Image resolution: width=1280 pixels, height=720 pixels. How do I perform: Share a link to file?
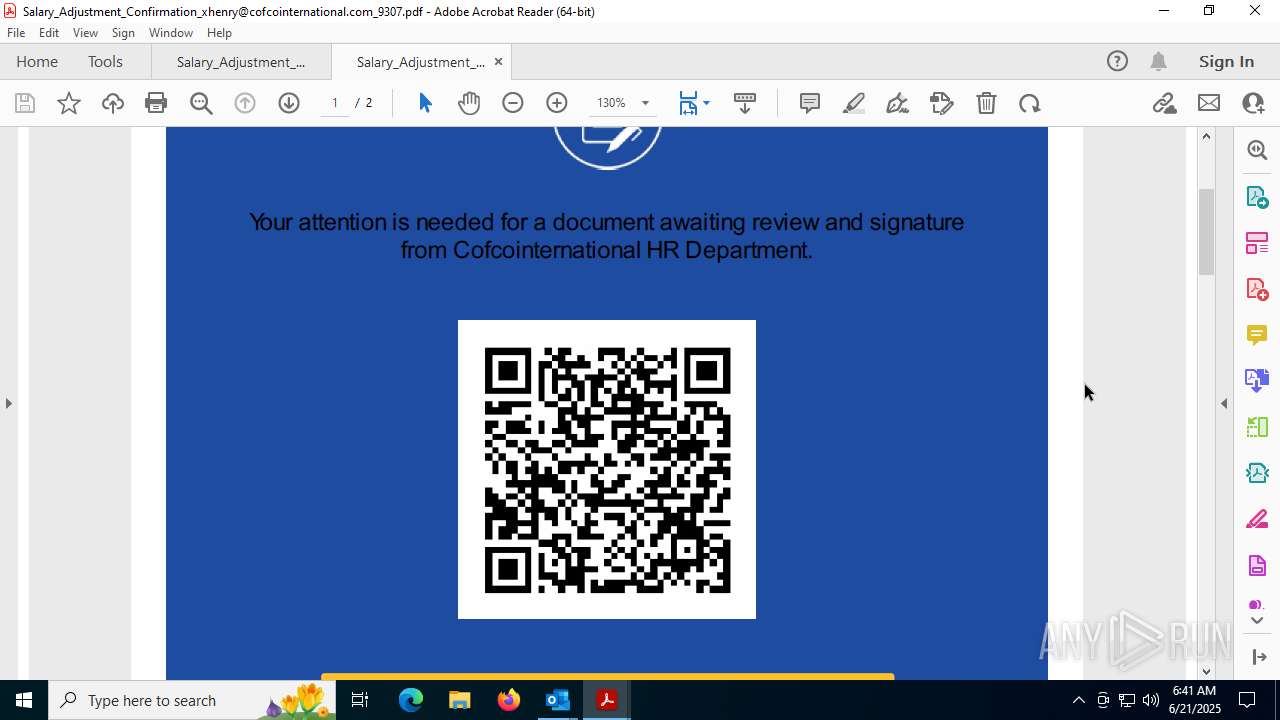point(1164,103)
